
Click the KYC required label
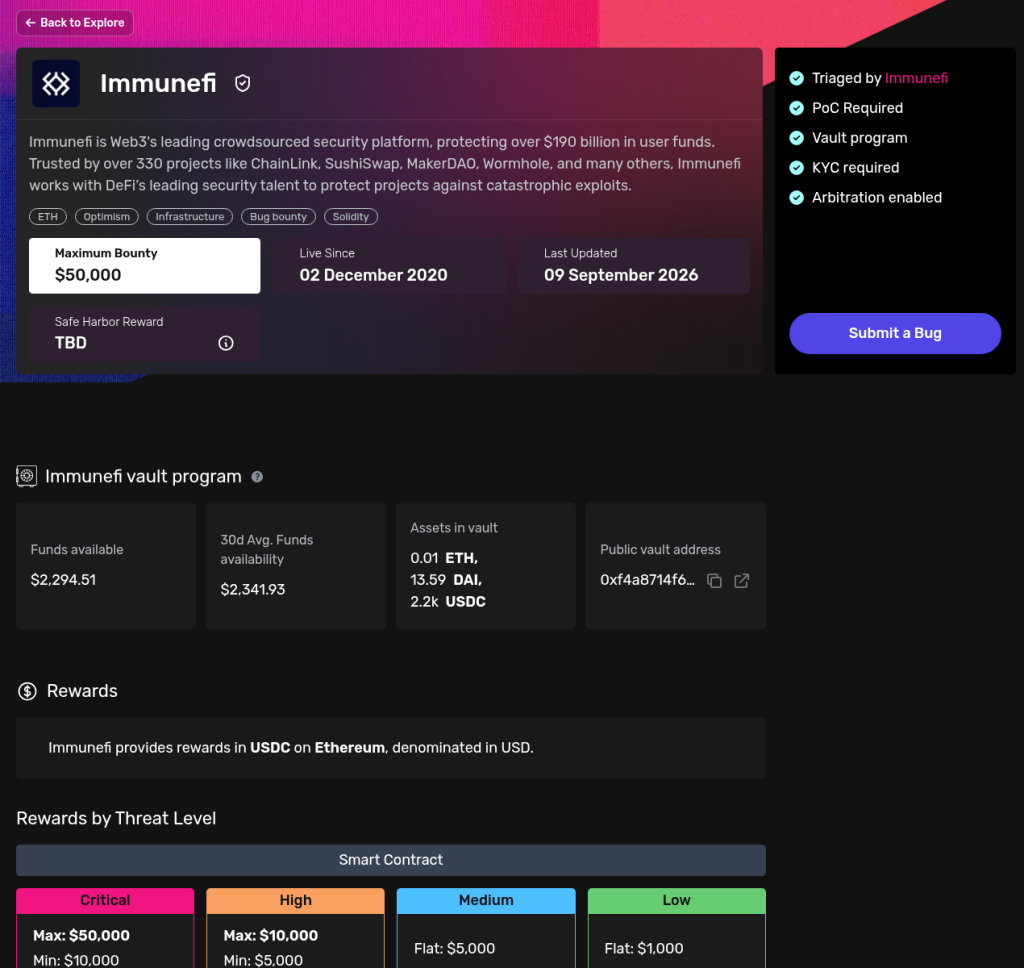856,168
